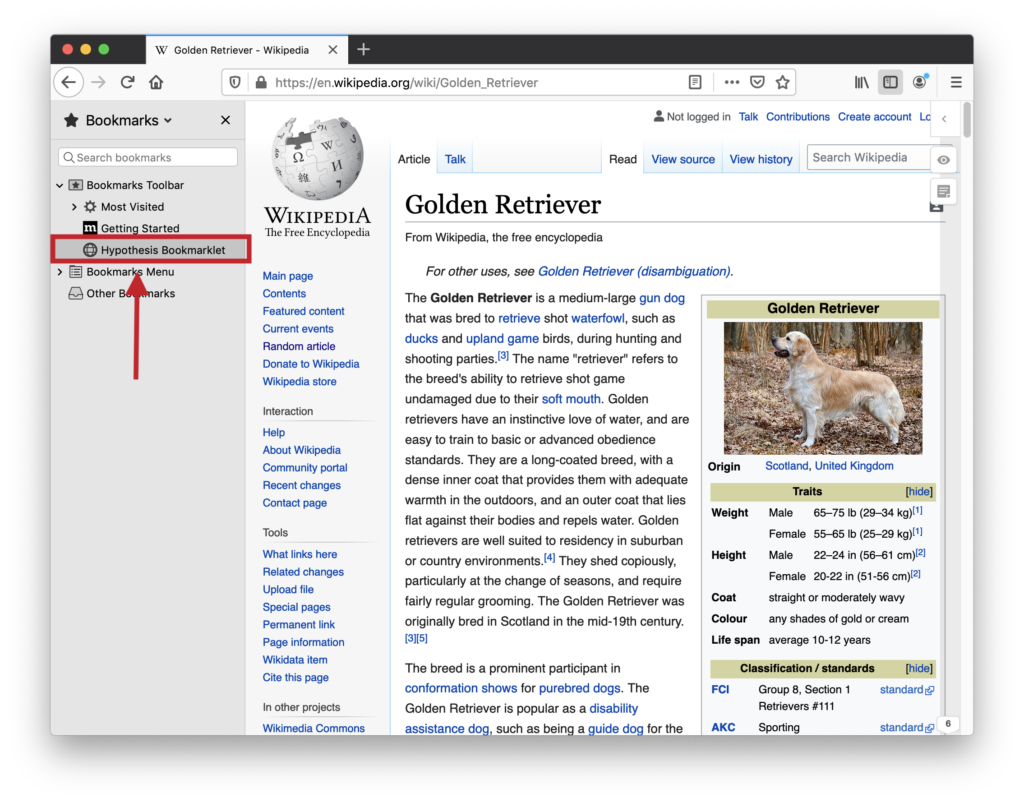Open the Firefox hamburger menu

(x=956, y=82)
